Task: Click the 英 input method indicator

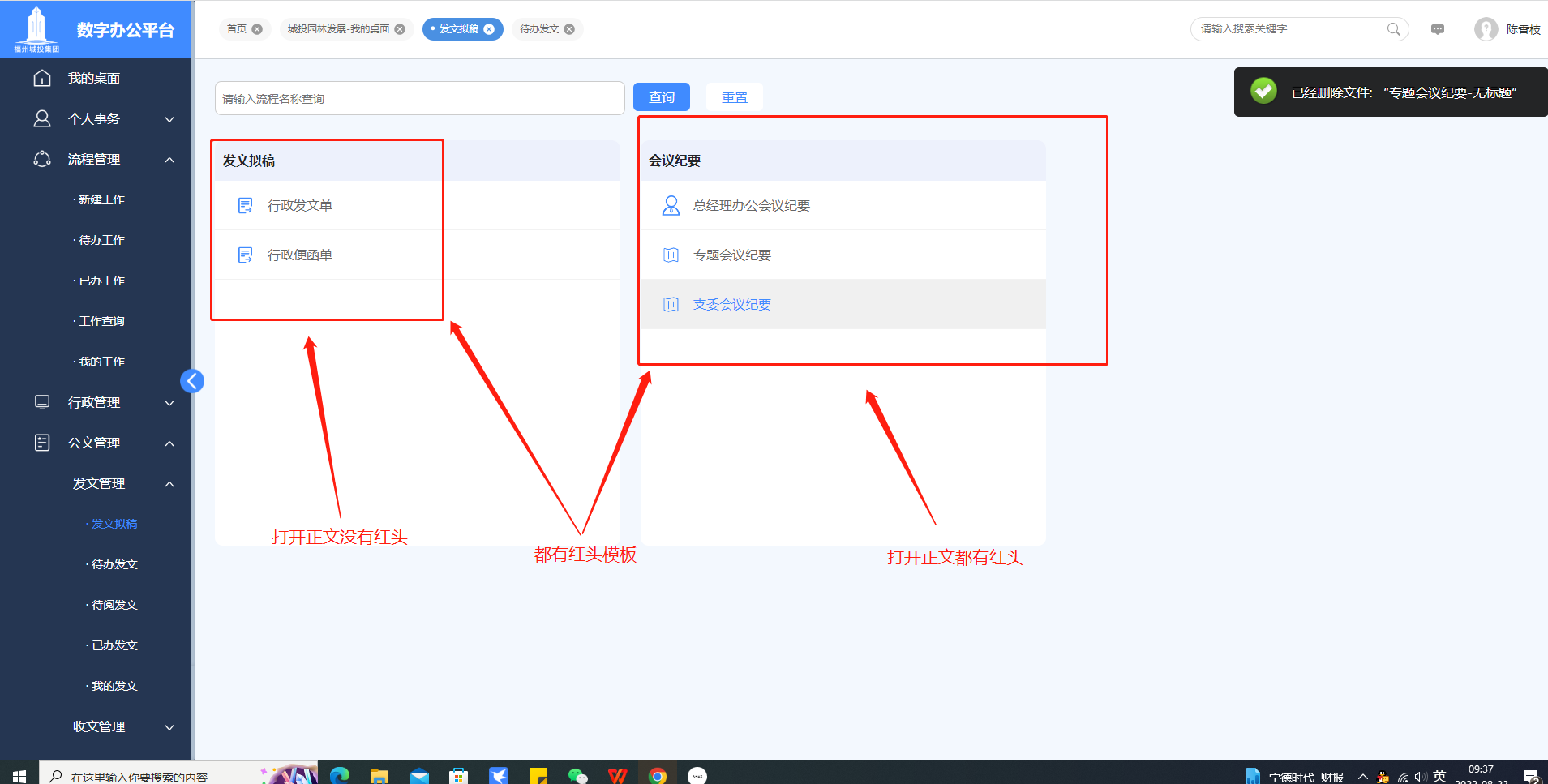Action: coord(1439,776)
